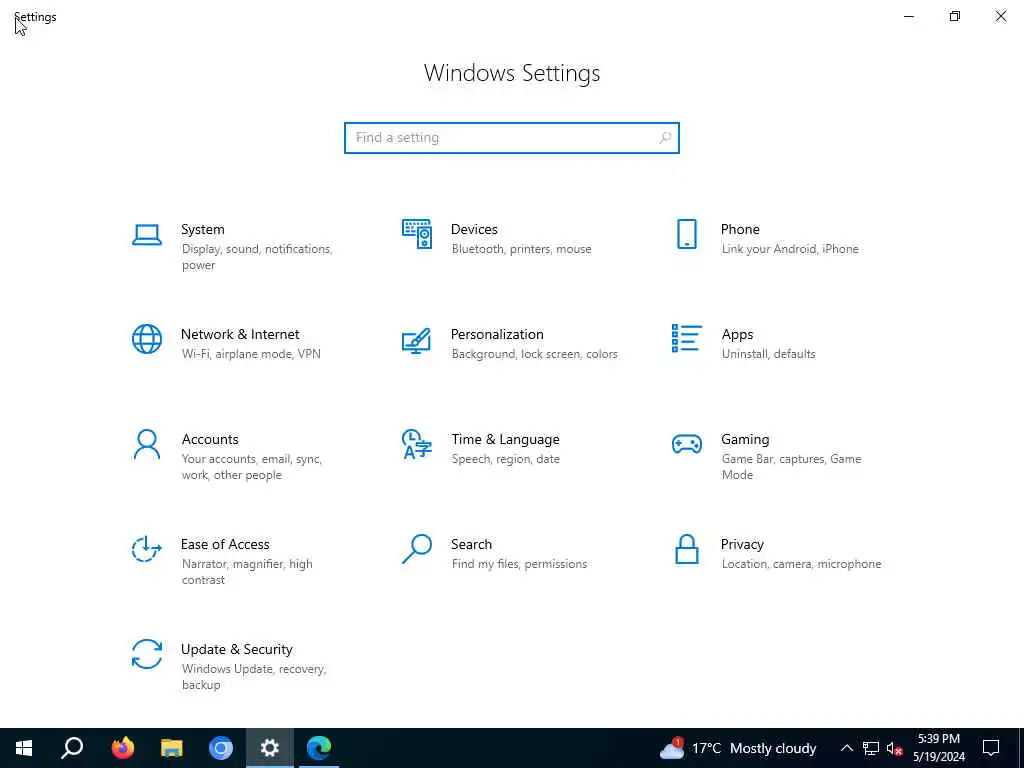Viewport: 1024px width, 768px height.
Task: Open the Gaming controller icon
Action: pos(686,444)
